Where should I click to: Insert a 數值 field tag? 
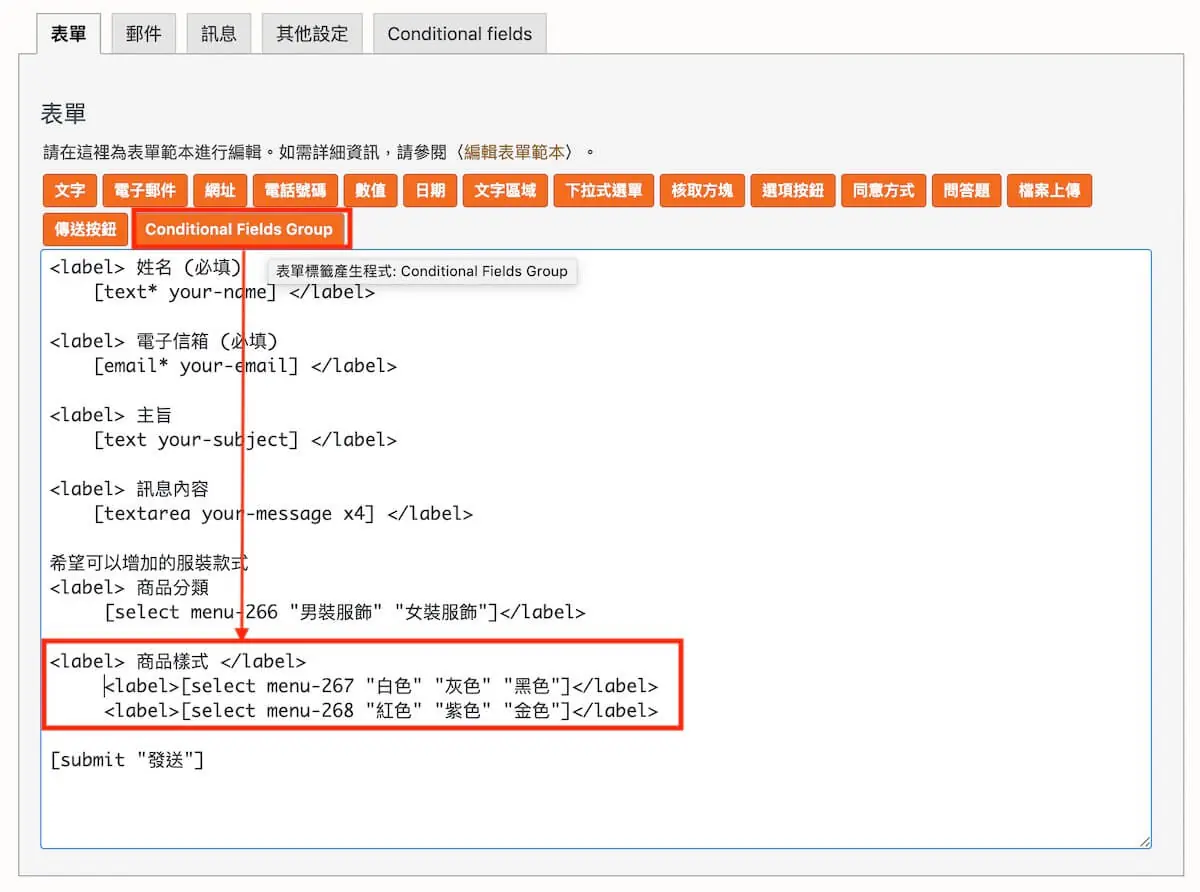coord(370,190)
